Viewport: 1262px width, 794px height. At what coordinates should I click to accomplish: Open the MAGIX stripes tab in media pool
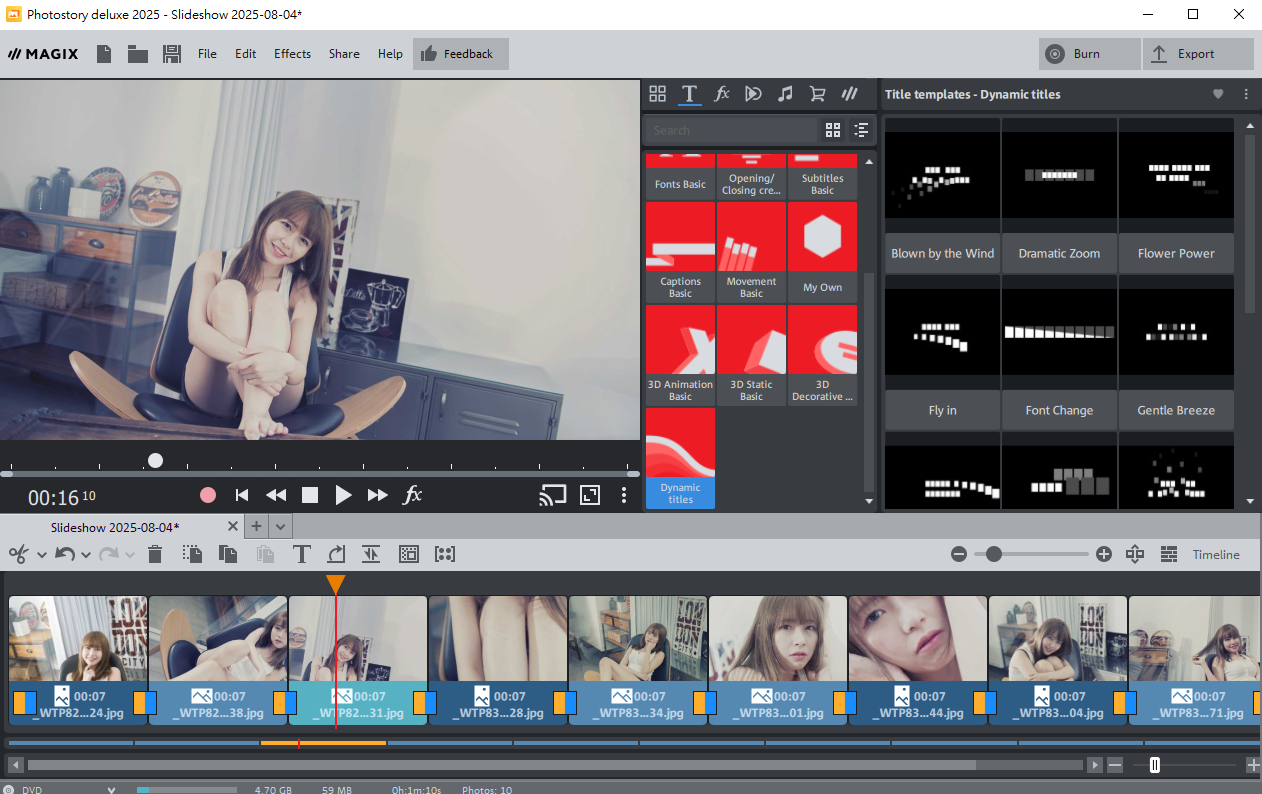tap(850, 94)
